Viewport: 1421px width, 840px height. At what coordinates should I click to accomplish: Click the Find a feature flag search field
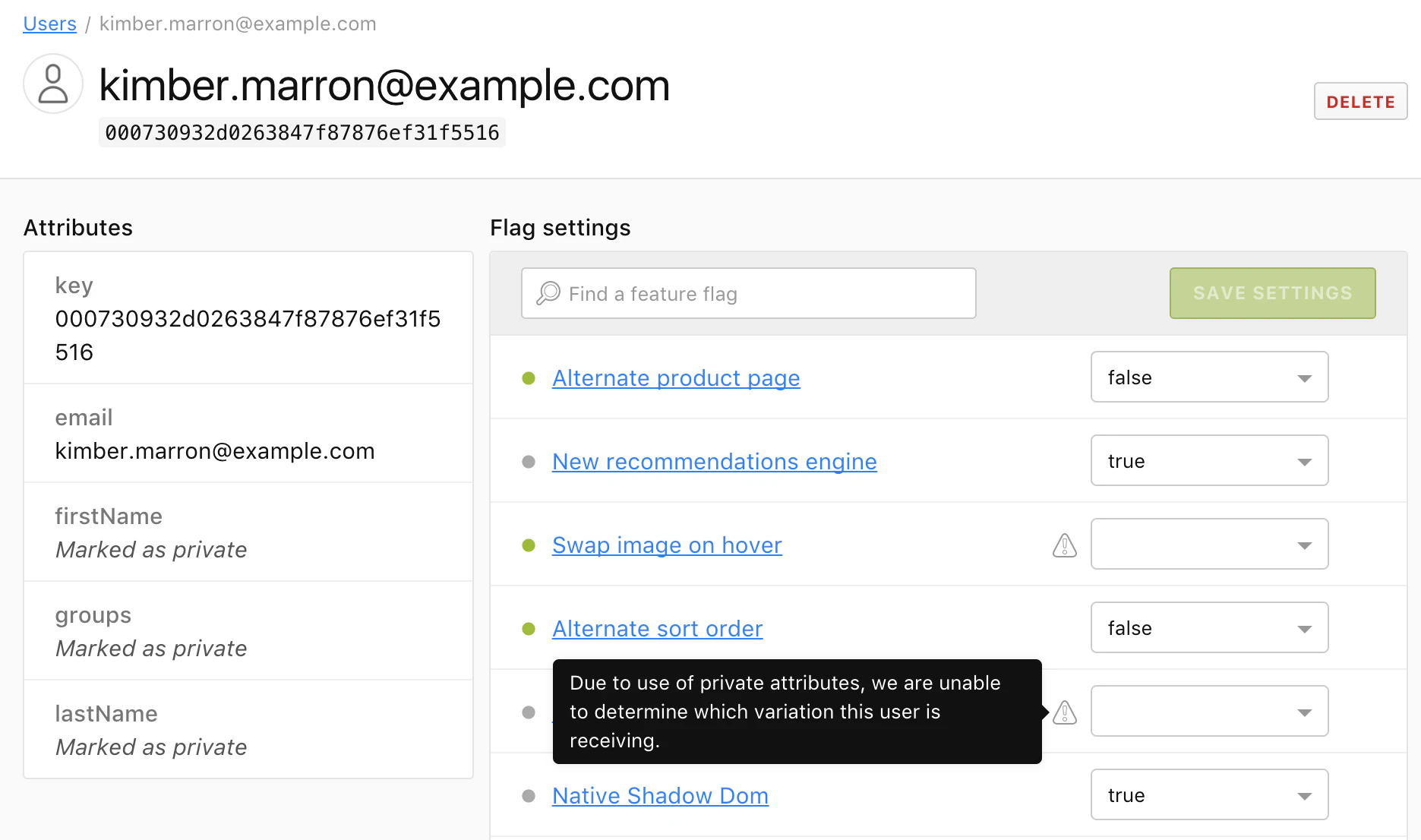(748, 293)
